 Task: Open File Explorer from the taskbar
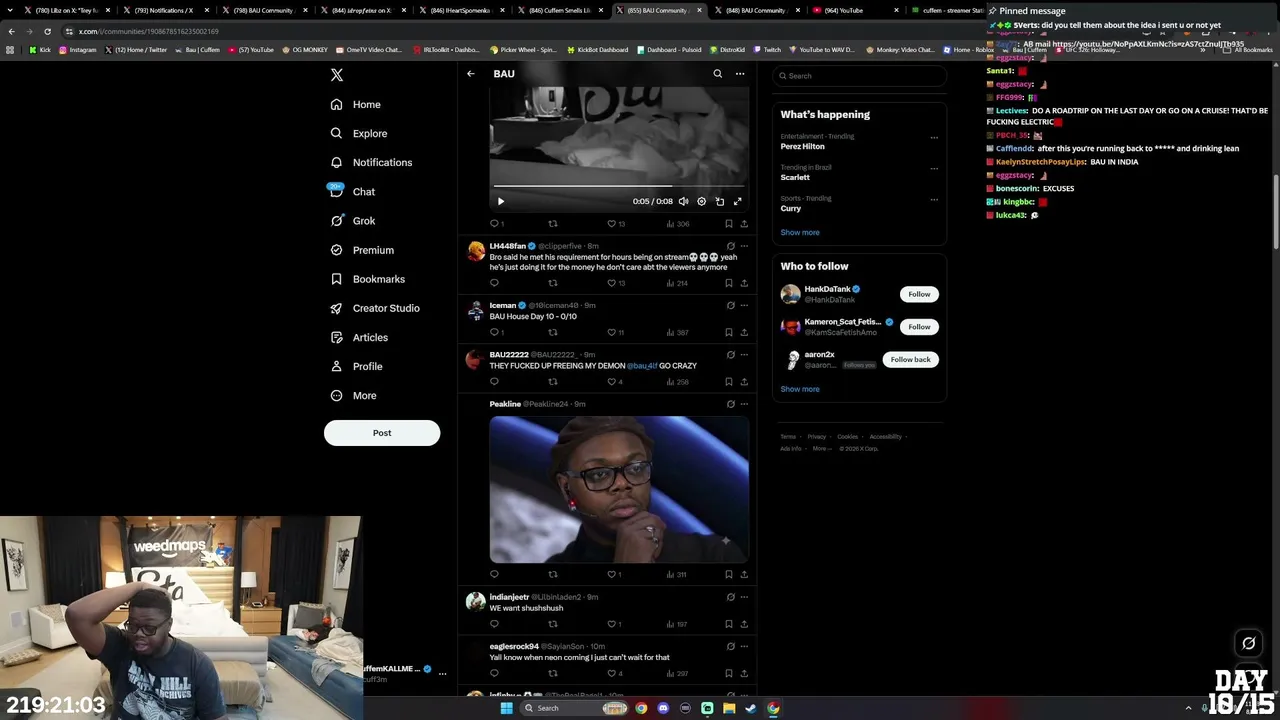click(729, 708)
